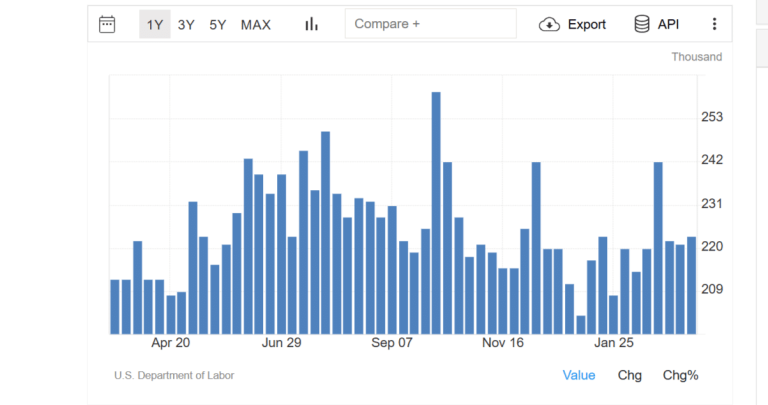Select the rightmost bar in the chart
This screenshot has height=405, width=768.
pyautogui.click(x=691, y=285)
